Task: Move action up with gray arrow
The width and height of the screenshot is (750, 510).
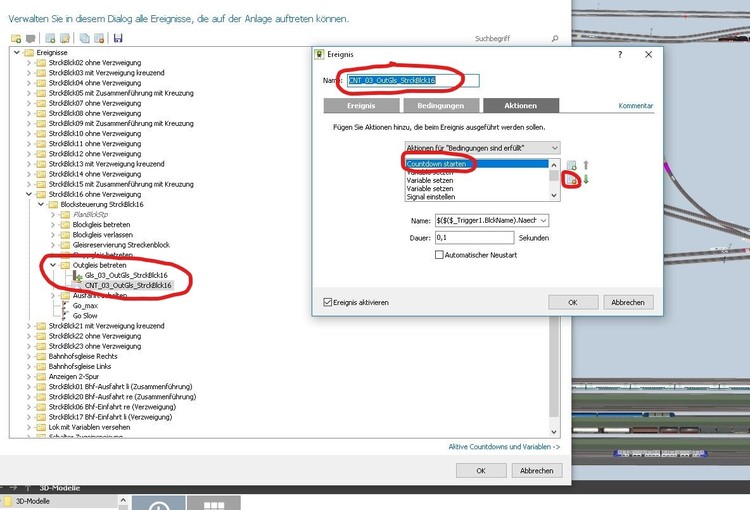Action: (x=586, y=165)
